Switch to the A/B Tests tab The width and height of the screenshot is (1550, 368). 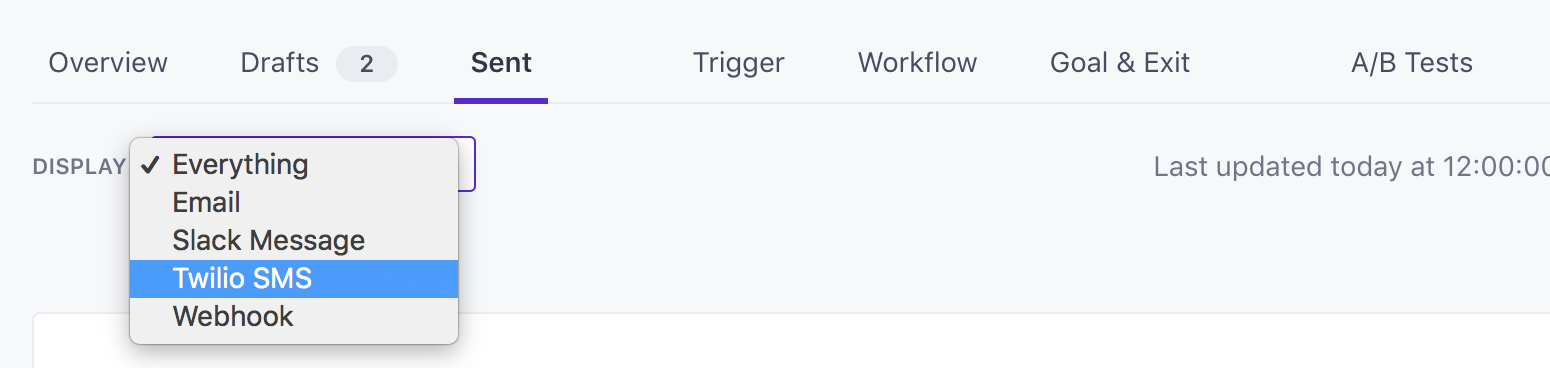tap(1411, 63)
